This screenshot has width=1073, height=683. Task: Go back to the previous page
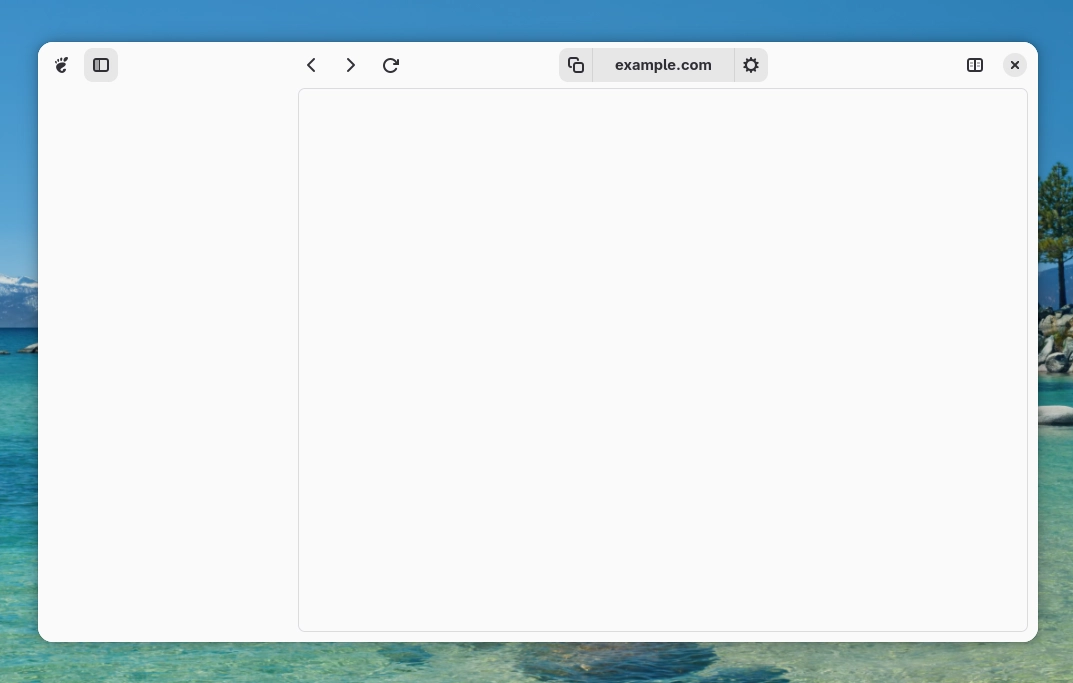pyautogui.click(x=311, y=65)
